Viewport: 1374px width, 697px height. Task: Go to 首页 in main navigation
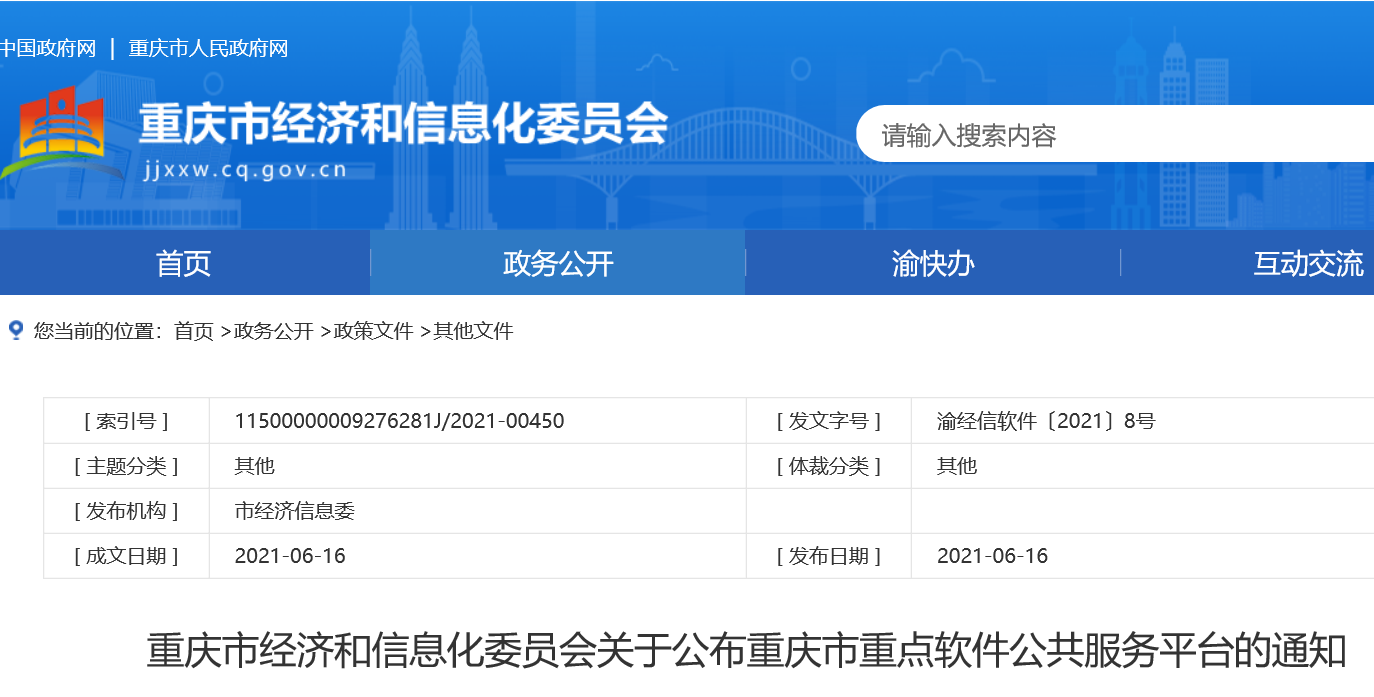(184, 264)
